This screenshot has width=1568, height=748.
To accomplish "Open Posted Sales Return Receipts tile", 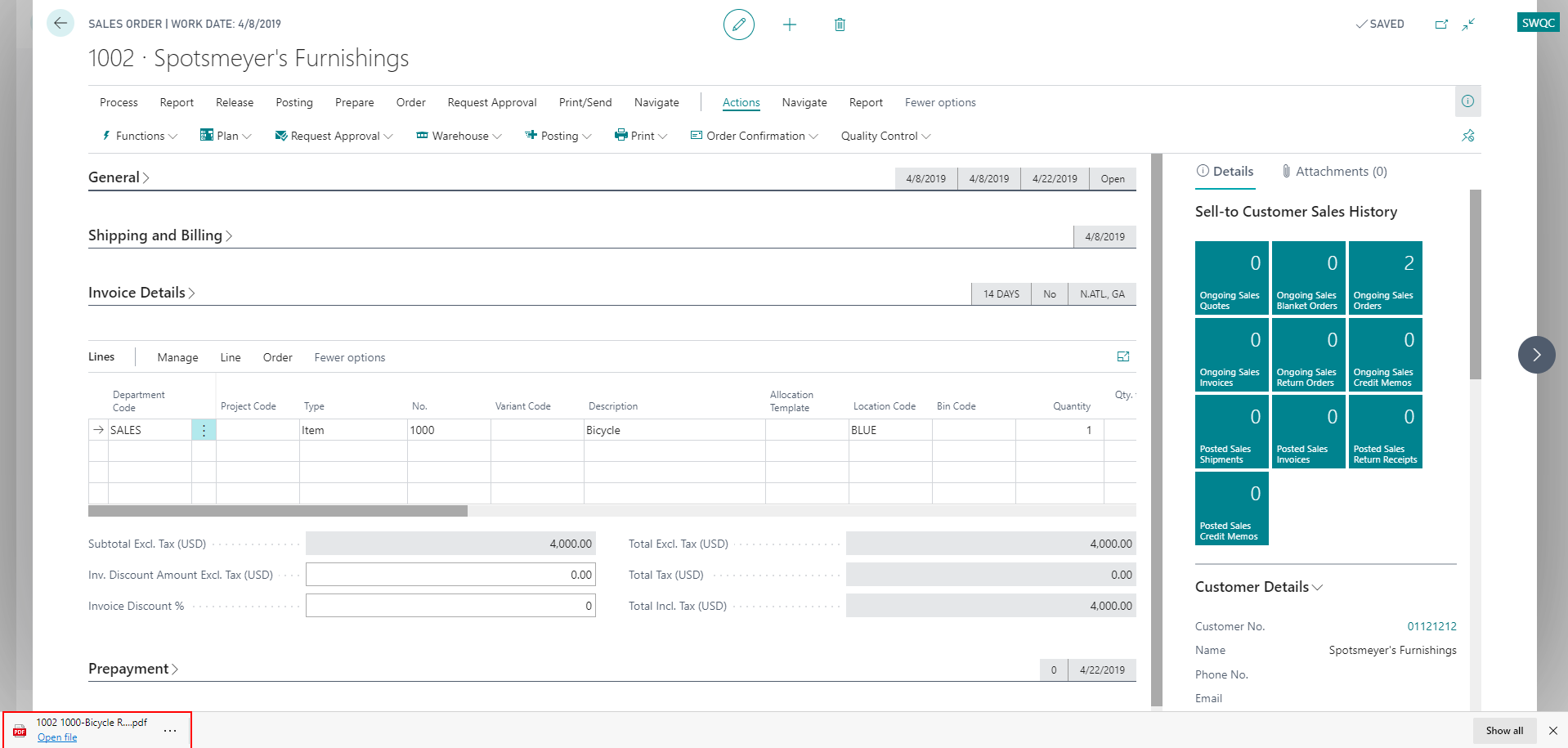I will (x=1386, y=432).
